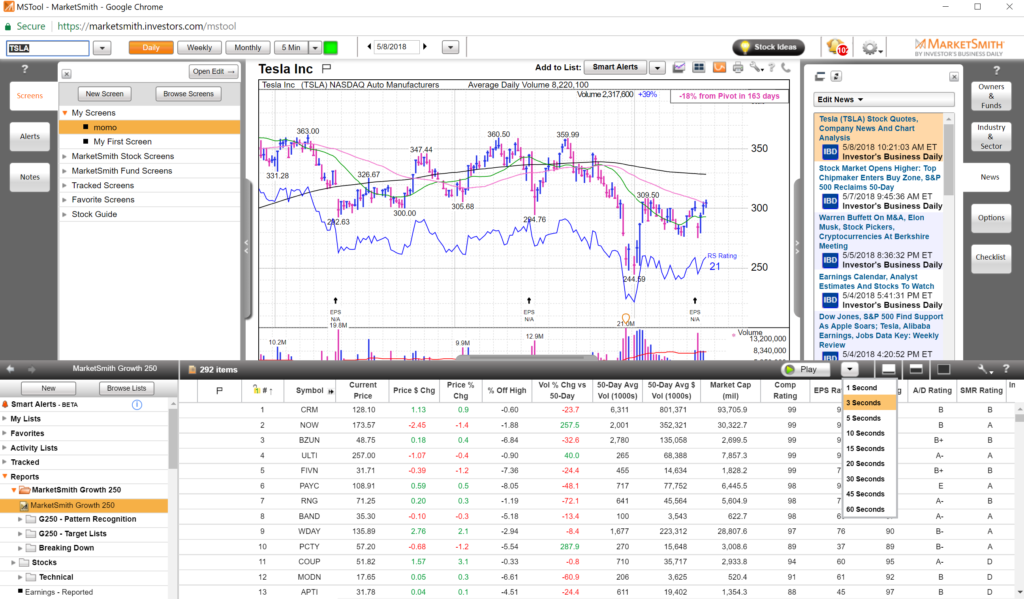Click the back arrow in list panel header

click(10, 369)
